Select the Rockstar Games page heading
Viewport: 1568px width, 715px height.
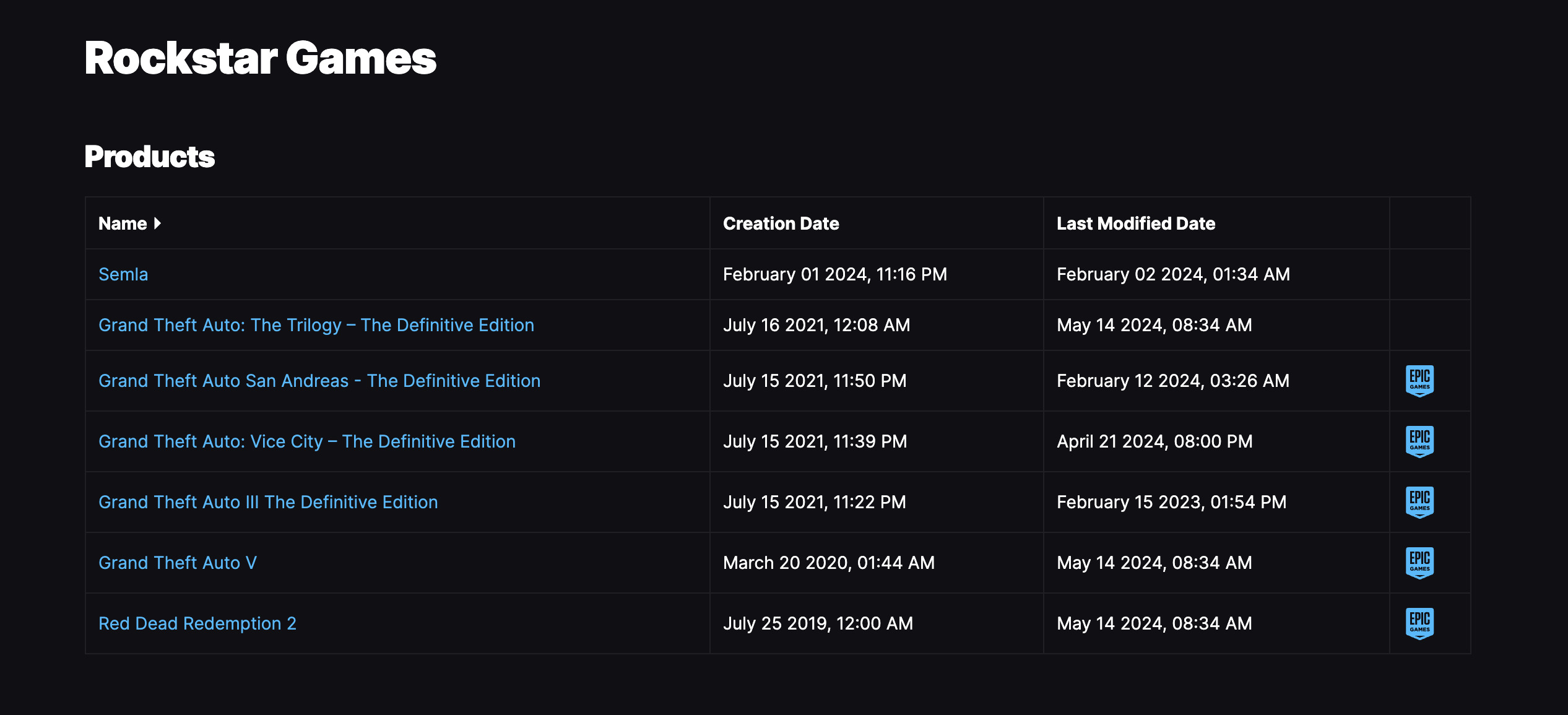[261, 58]
